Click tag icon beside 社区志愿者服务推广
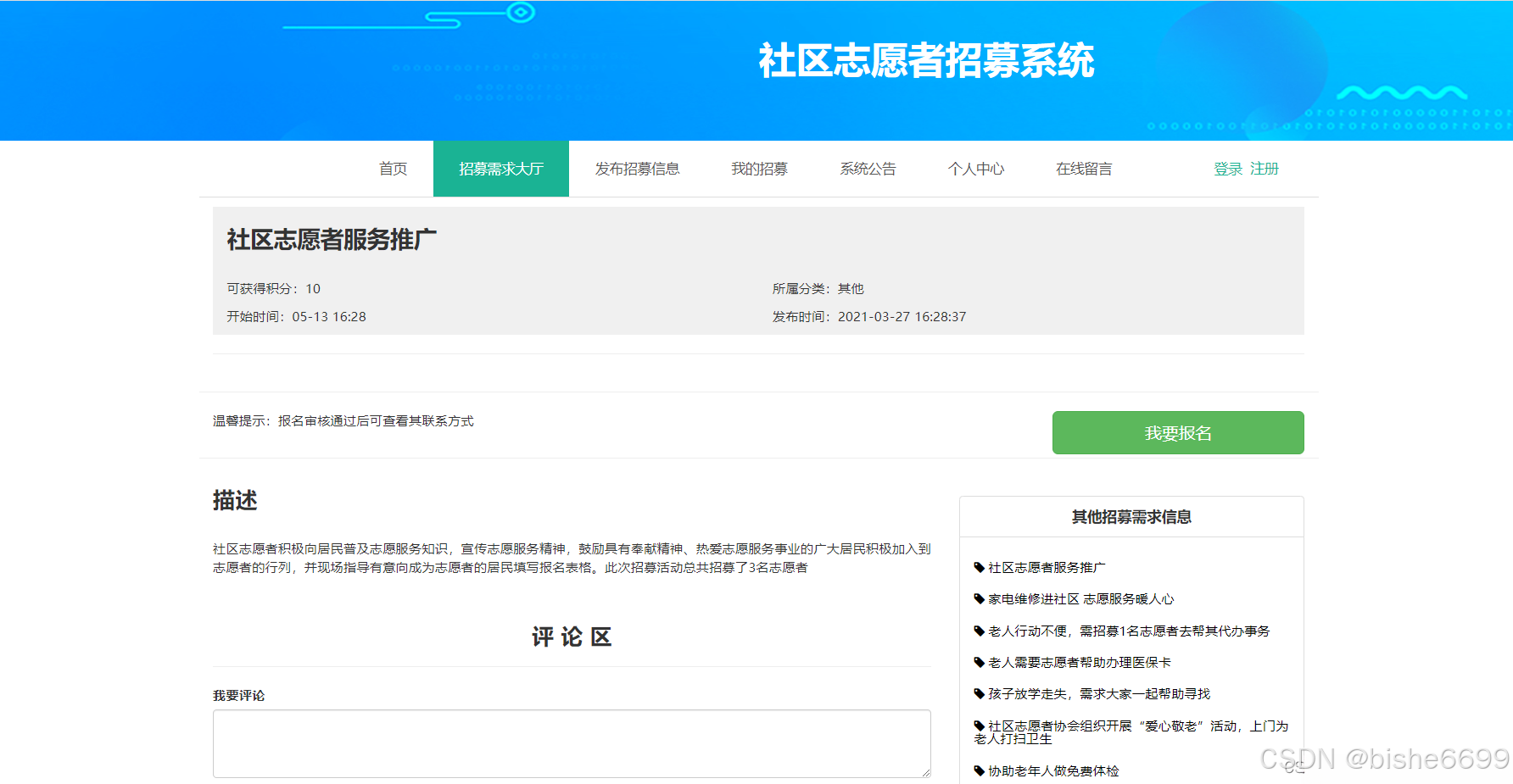The image size is (1513, 784). 980,567
